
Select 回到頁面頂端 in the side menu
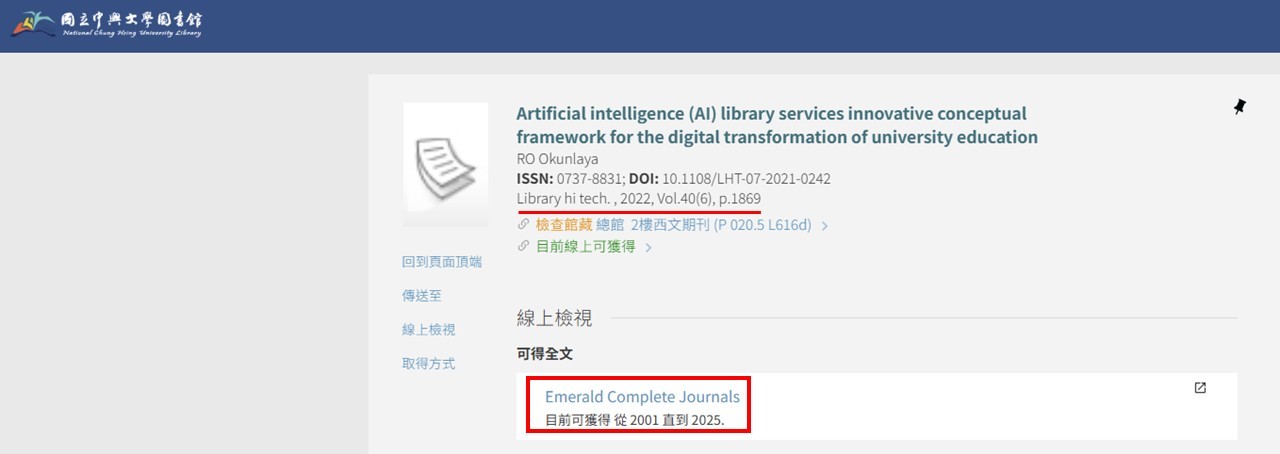442,262
